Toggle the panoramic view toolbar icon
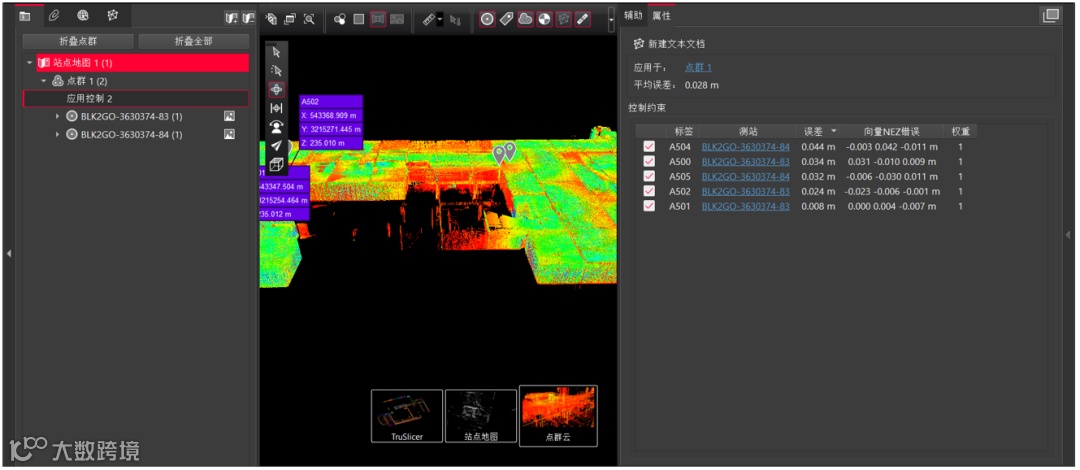 [x=378, y=19]
